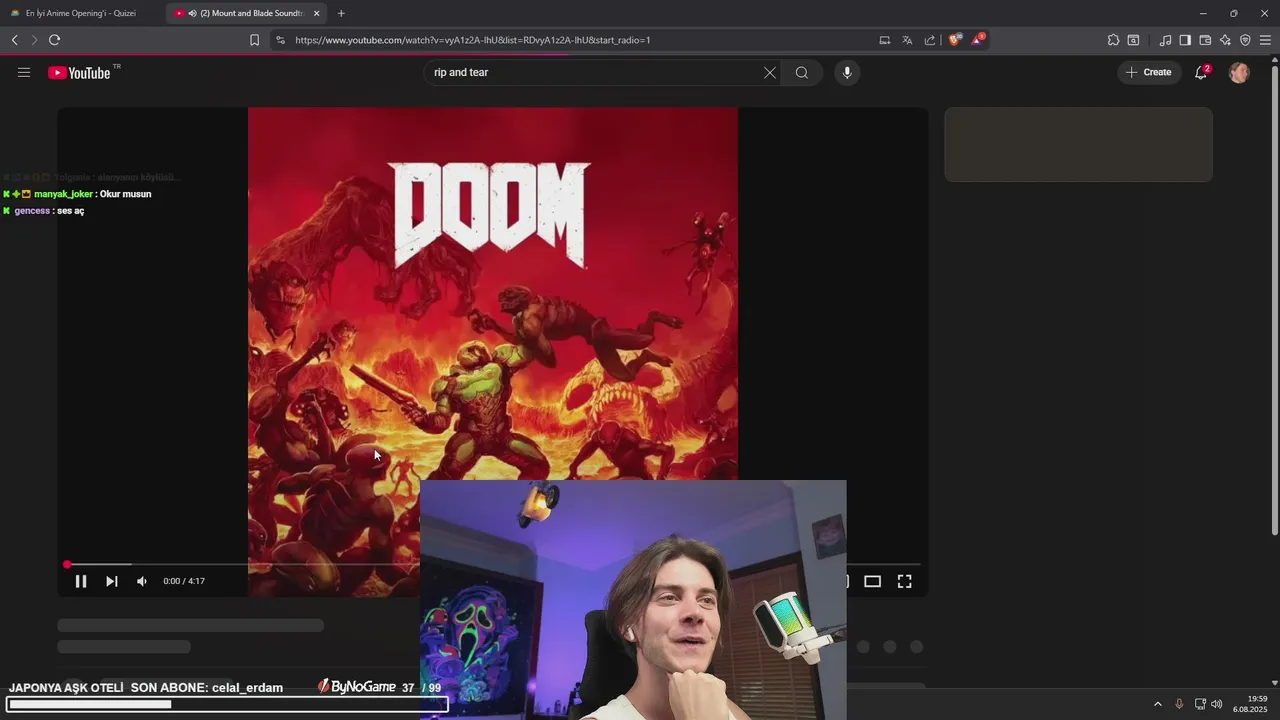Open a new browser tab
This screenshot has height=720, width=1280.
point(341,13)
